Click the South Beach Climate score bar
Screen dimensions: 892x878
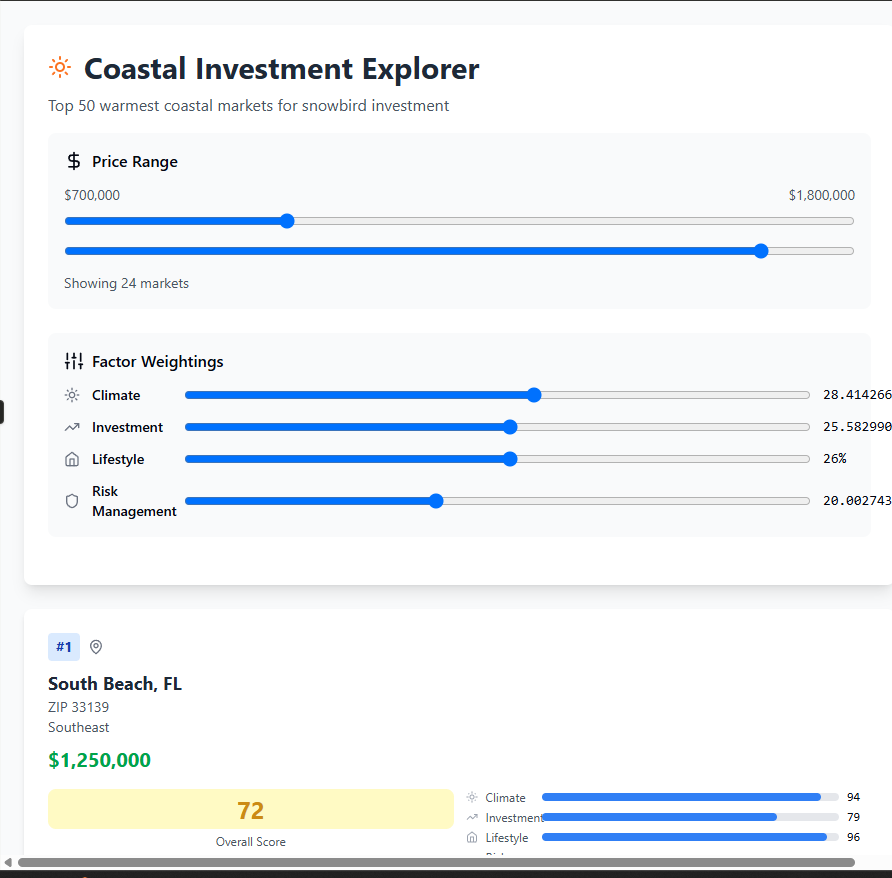690,797
